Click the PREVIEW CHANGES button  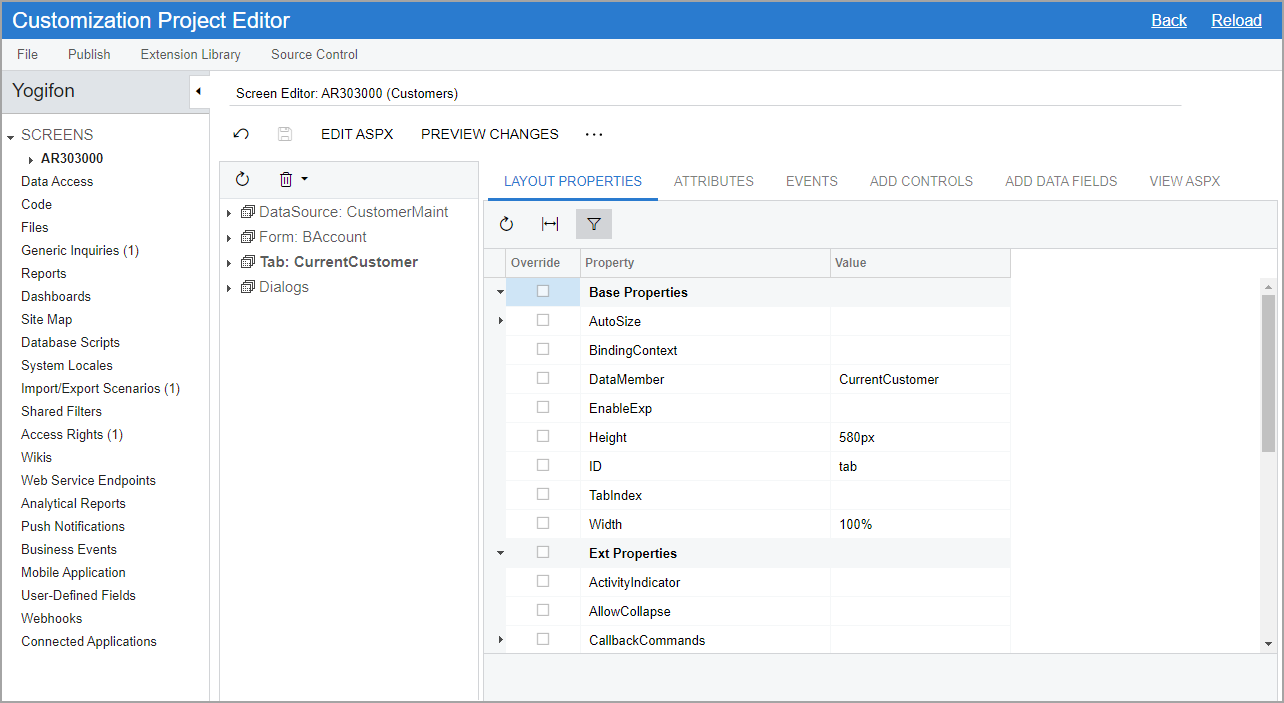489,134
